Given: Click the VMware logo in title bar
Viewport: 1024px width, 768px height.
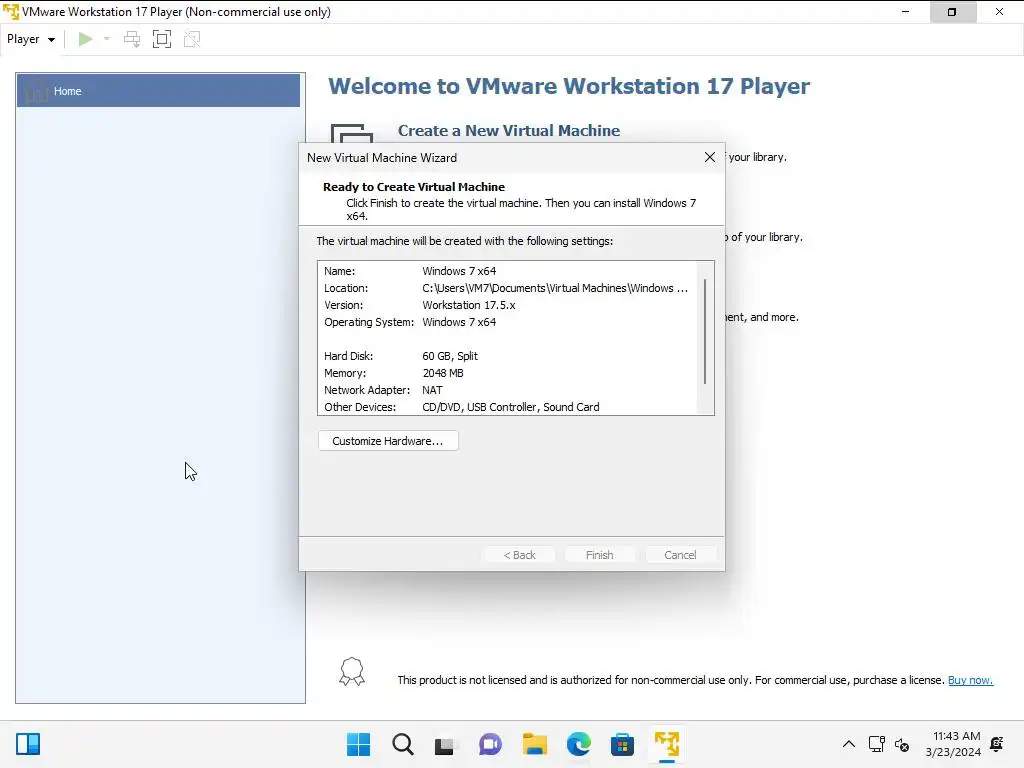Looking at the screenshot, I should click(10, 12).
